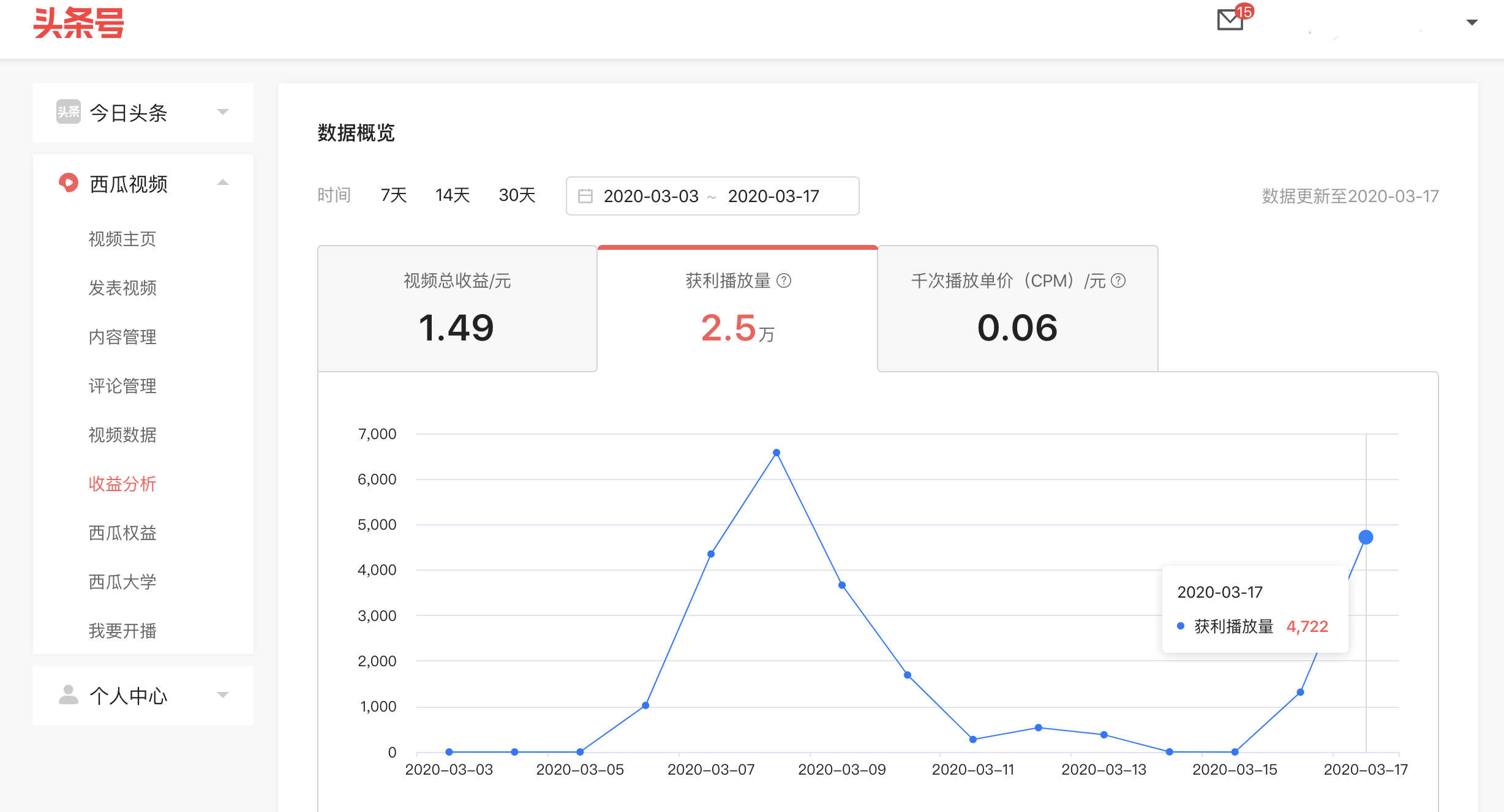The width and height of the screenshot is (1504, 812).
Task: Select 收益分析 in the sidebar
Action: [x=122, y=484]
